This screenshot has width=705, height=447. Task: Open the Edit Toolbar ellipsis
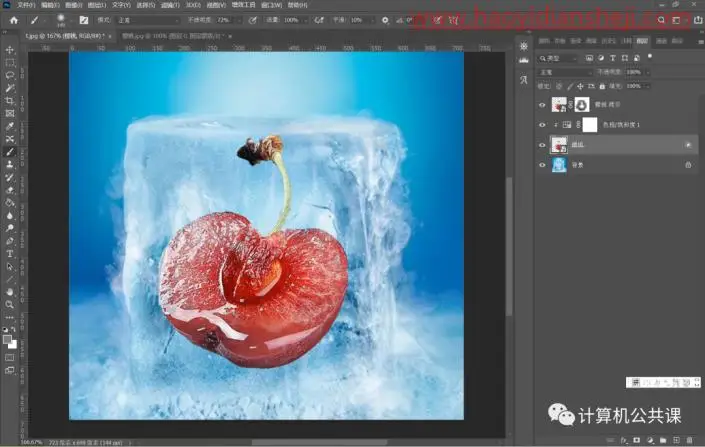(x=9, y=317)
